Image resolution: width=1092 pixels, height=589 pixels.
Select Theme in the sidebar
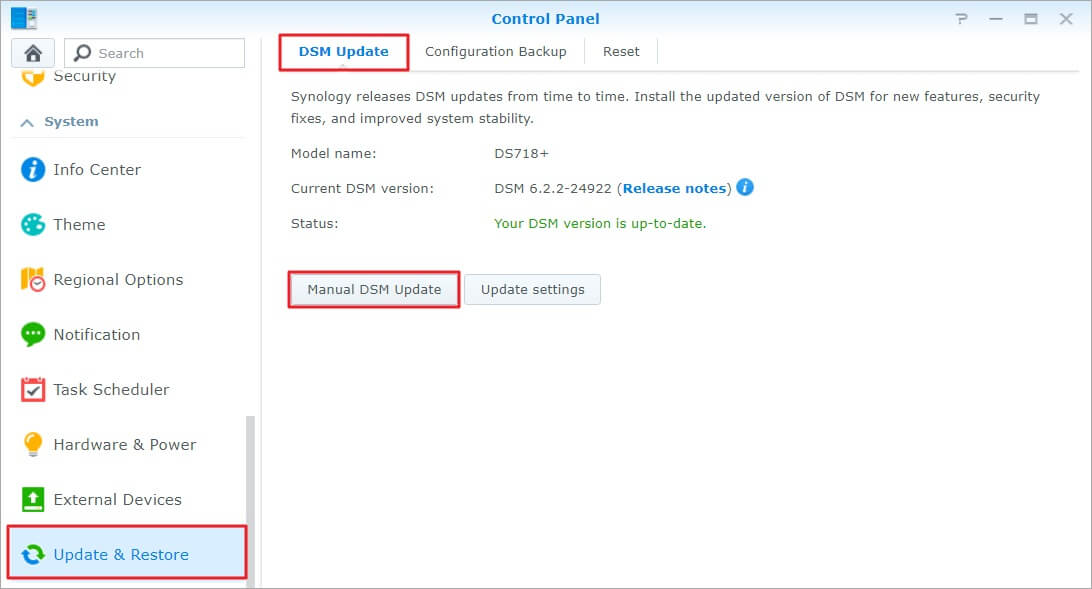click(127, 224)
